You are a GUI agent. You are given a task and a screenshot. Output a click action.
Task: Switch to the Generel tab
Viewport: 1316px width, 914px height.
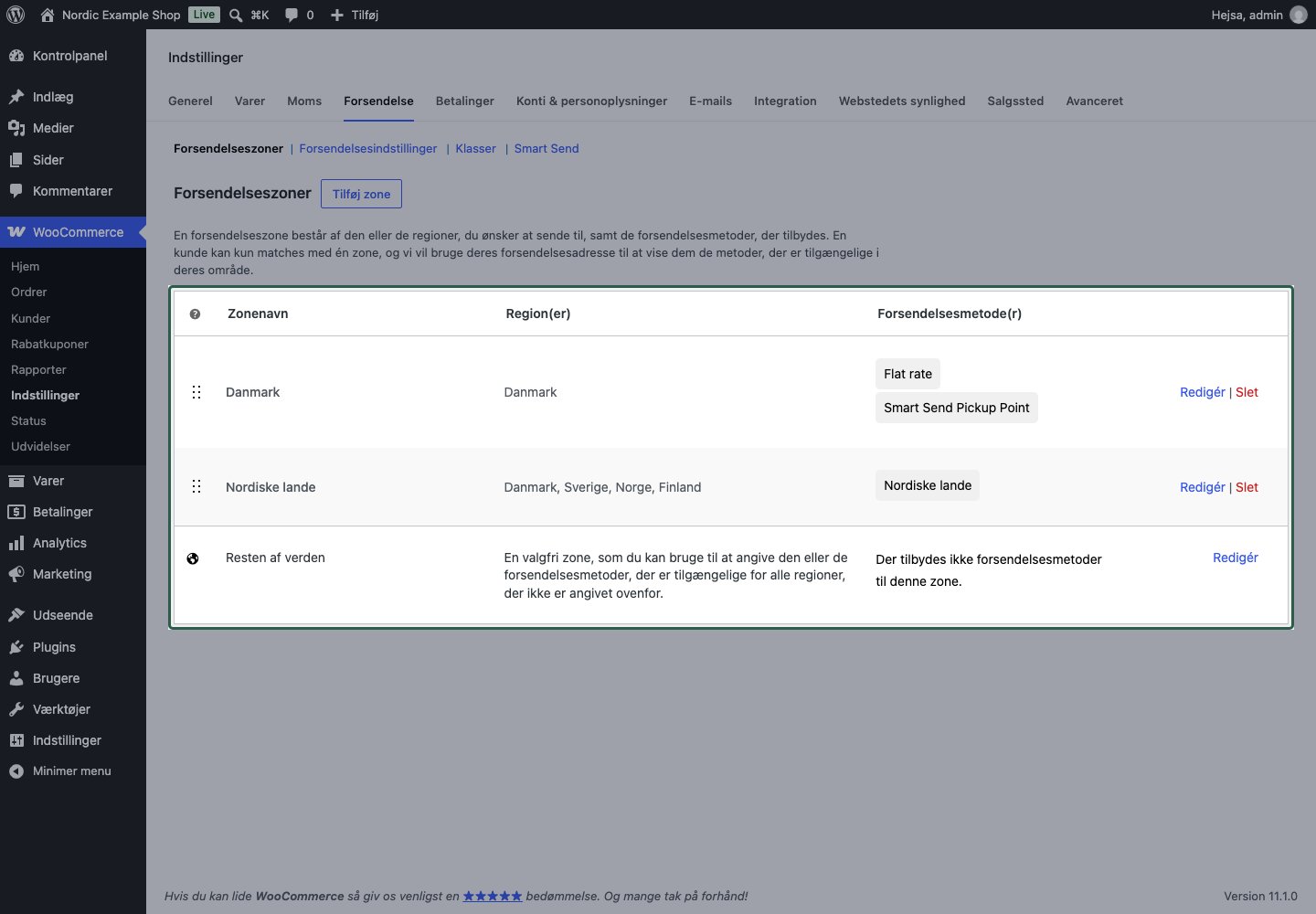(x=190, y=101)
